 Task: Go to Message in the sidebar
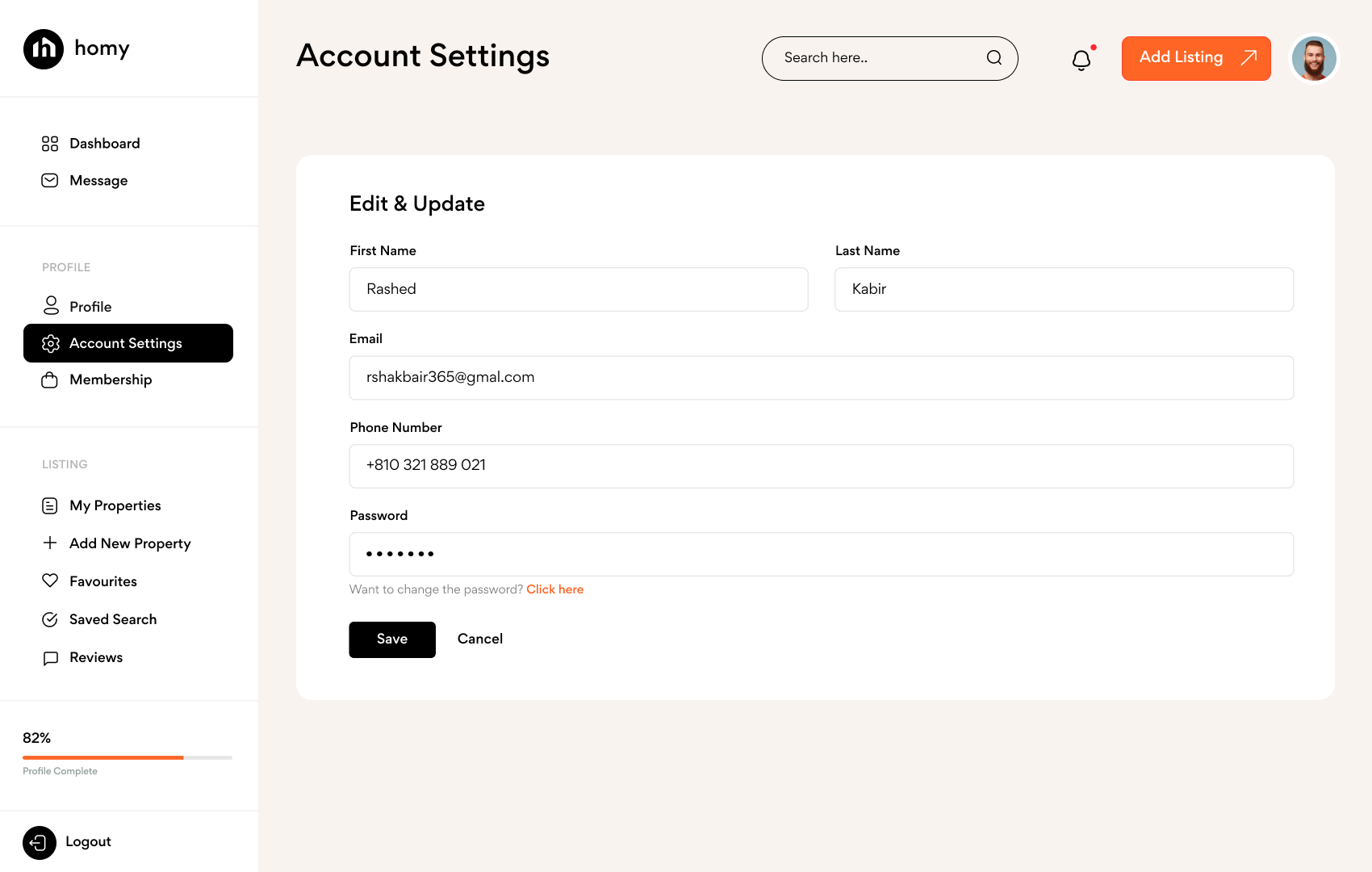[x=98, y=181]
